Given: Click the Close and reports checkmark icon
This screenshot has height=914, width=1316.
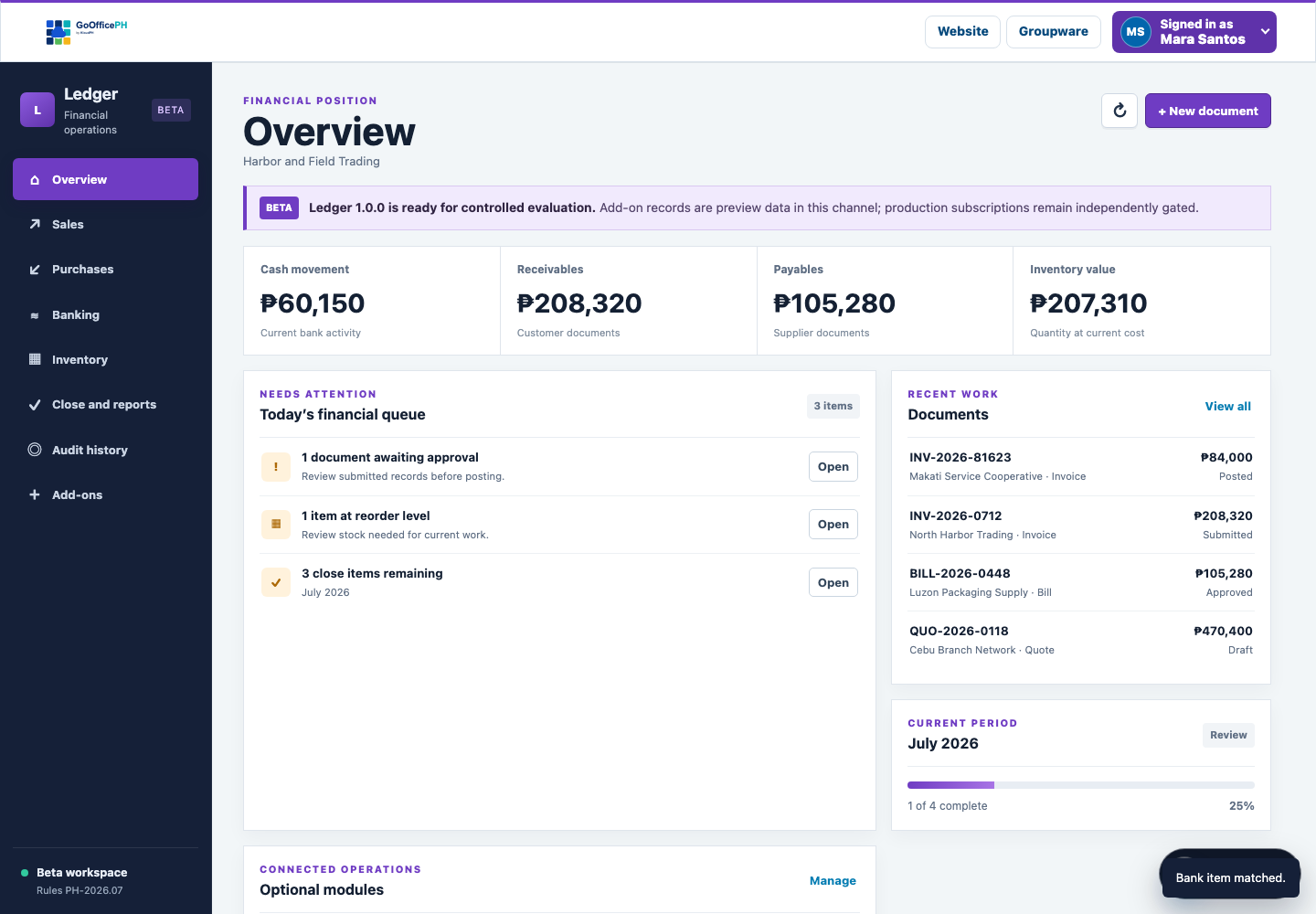Looking at the screenshot, I should [x=35, y=405].
